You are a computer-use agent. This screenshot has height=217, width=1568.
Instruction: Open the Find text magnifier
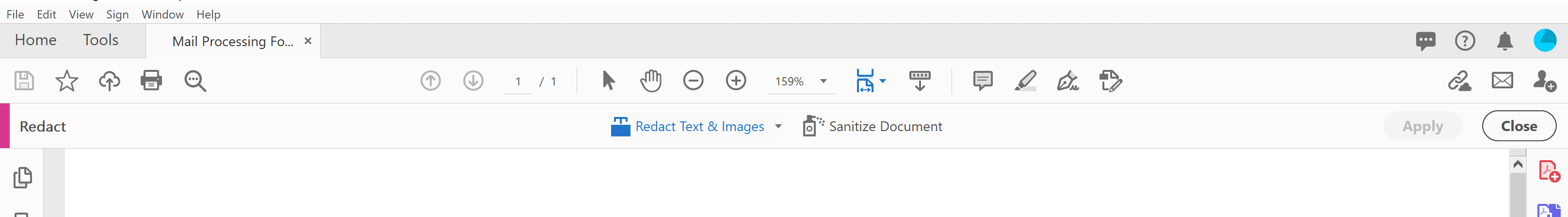(195, 81)
